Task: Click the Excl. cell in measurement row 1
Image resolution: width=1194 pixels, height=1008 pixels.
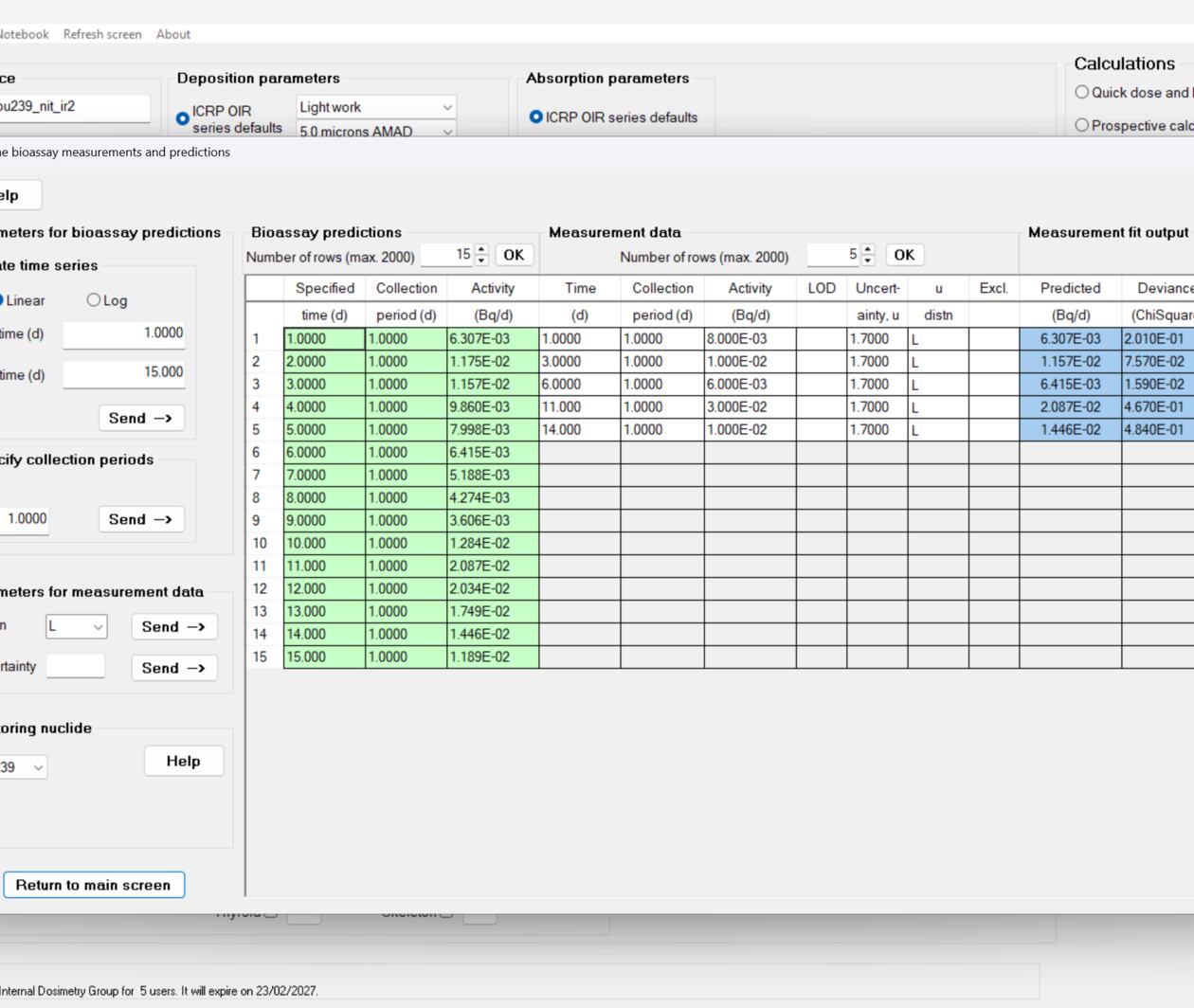Action: coord(993,338)
